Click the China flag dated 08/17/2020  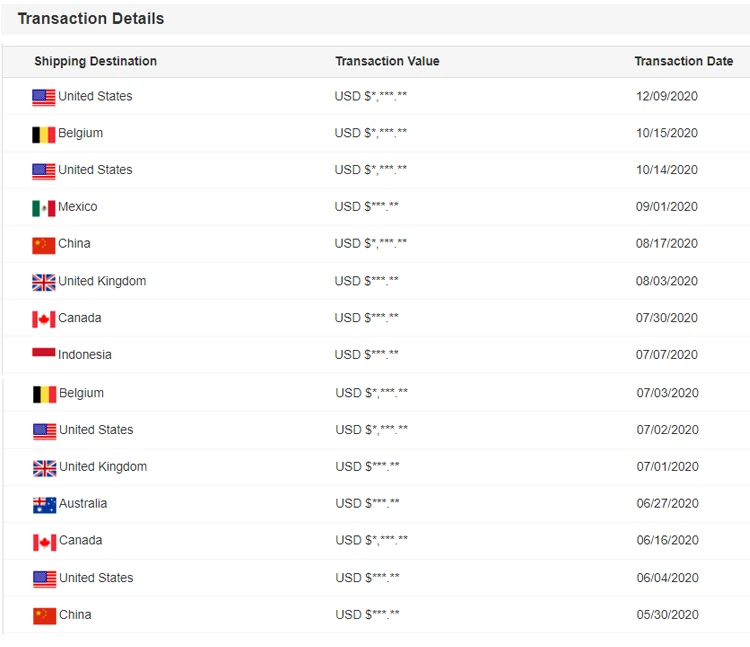tap(43, 245)
